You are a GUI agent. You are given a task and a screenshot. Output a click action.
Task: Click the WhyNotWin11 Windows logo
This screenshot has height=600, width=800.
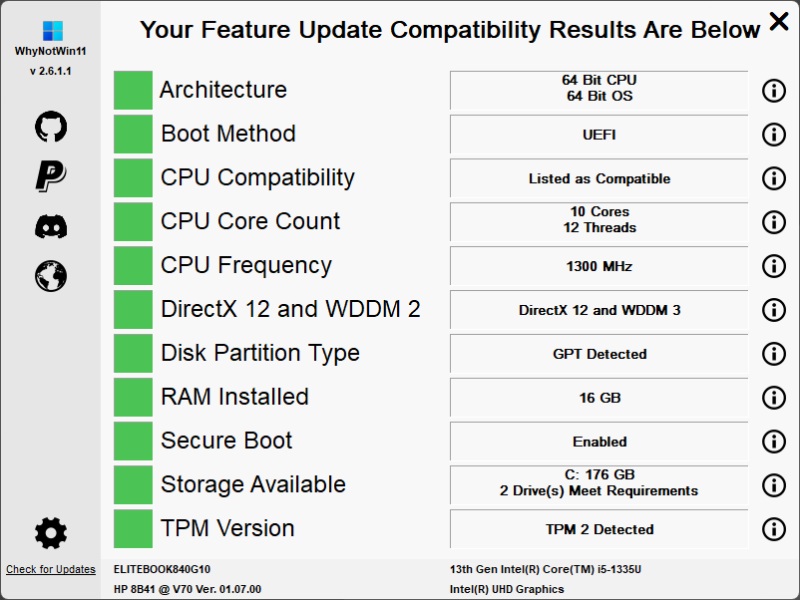(50, 31)
